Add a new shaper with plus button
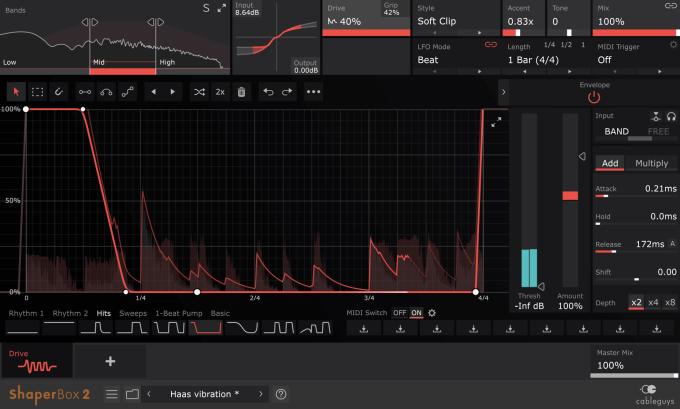This screenshot has height=409, width=680. point(110,361)
